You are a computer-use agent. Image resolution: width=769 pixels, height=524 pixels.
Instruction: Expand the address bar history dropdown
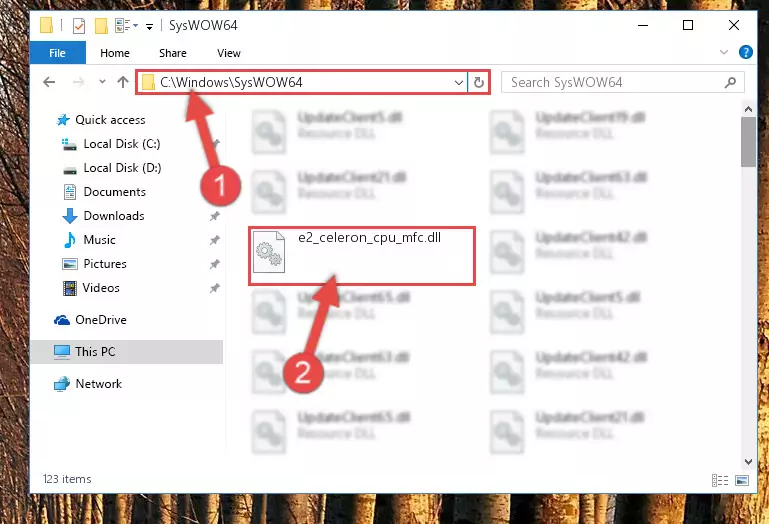[x=459, y=82]
